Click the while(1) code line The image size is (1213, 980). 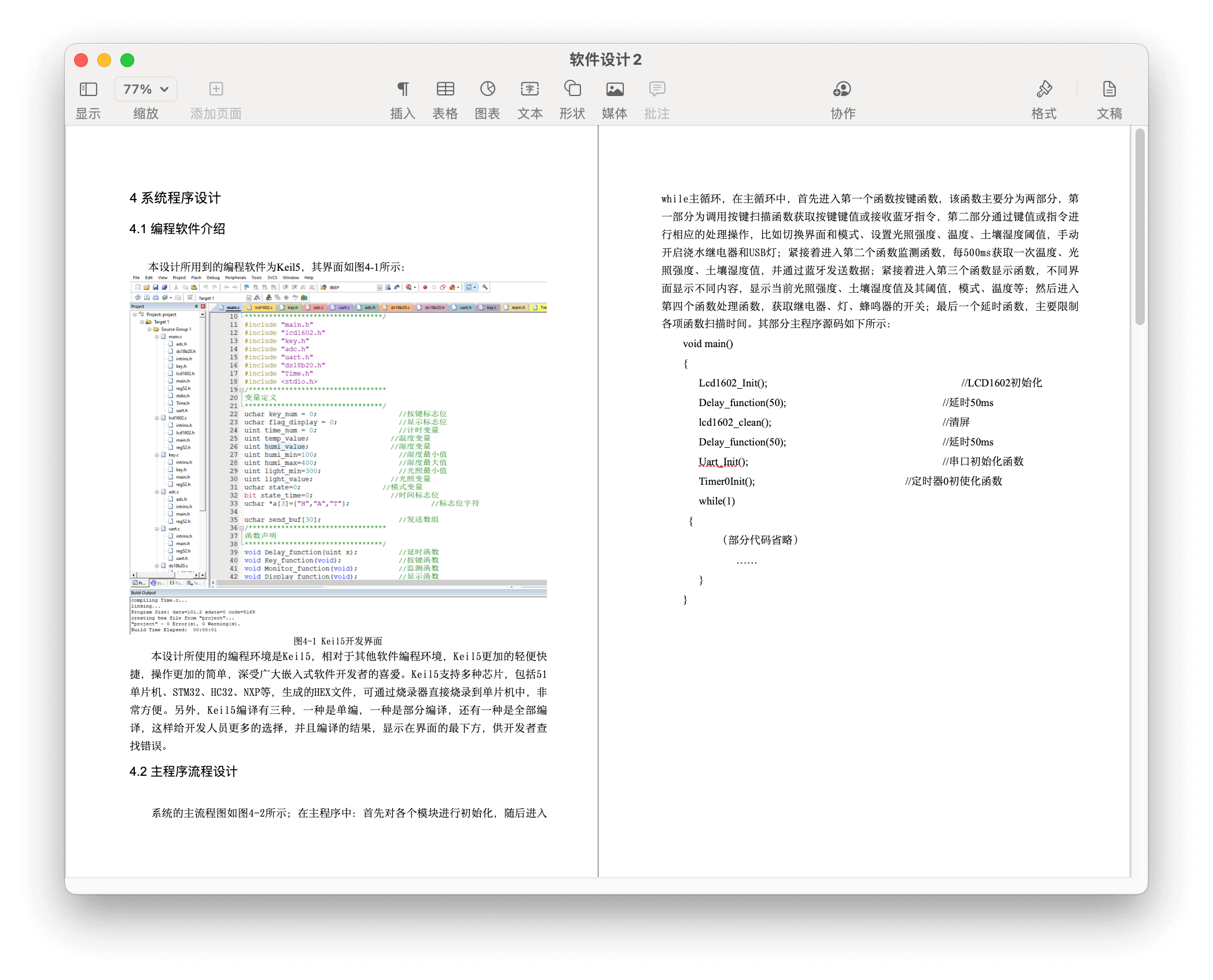716,501
